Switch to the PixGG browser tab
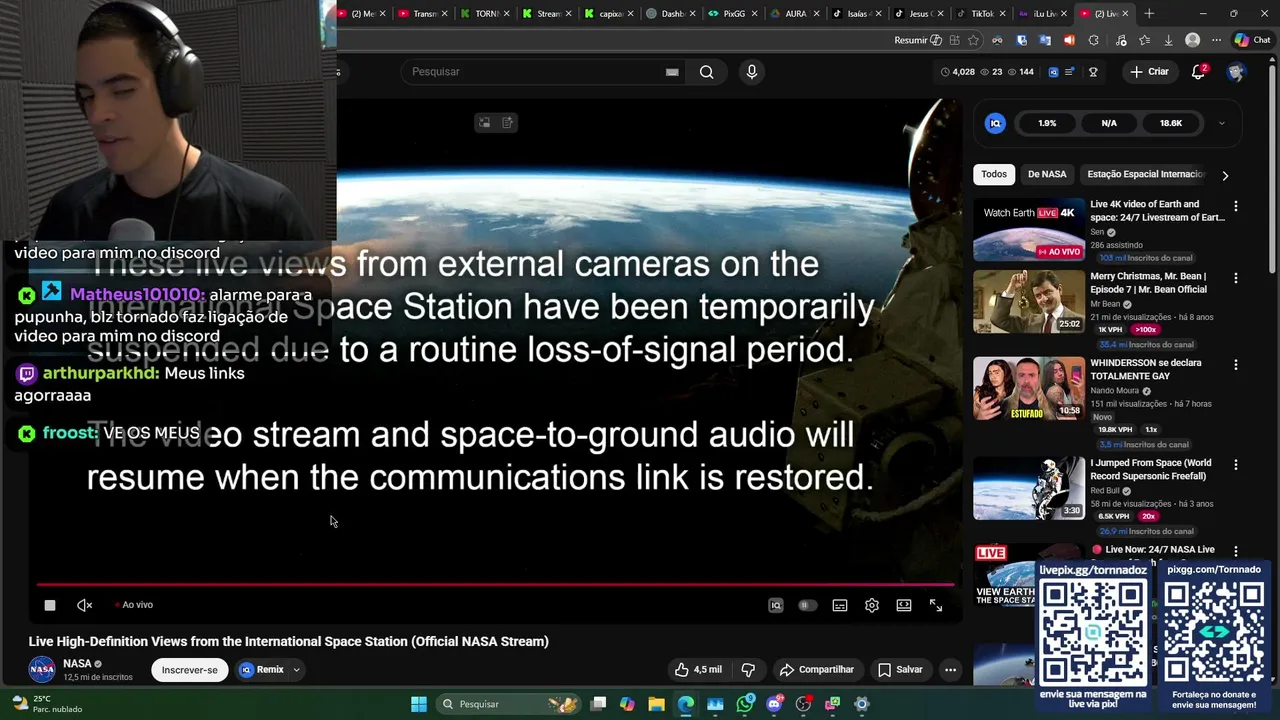This screenshot has height=720, width=1280. pyautogui.click(x=735, y=14)
